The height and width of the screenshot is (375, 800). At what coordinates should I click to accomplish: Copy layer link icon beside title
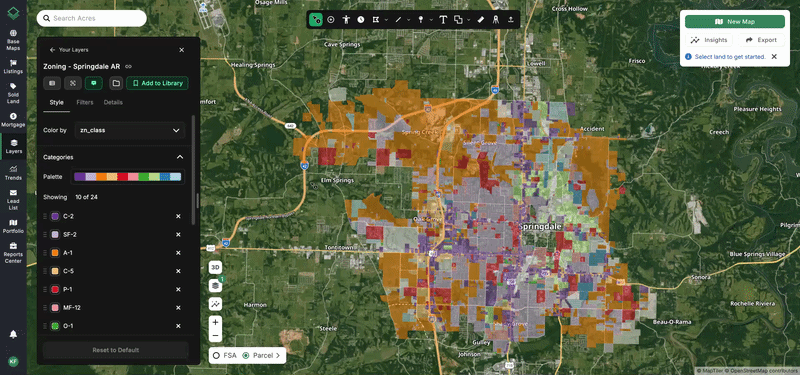click(129, 66)
